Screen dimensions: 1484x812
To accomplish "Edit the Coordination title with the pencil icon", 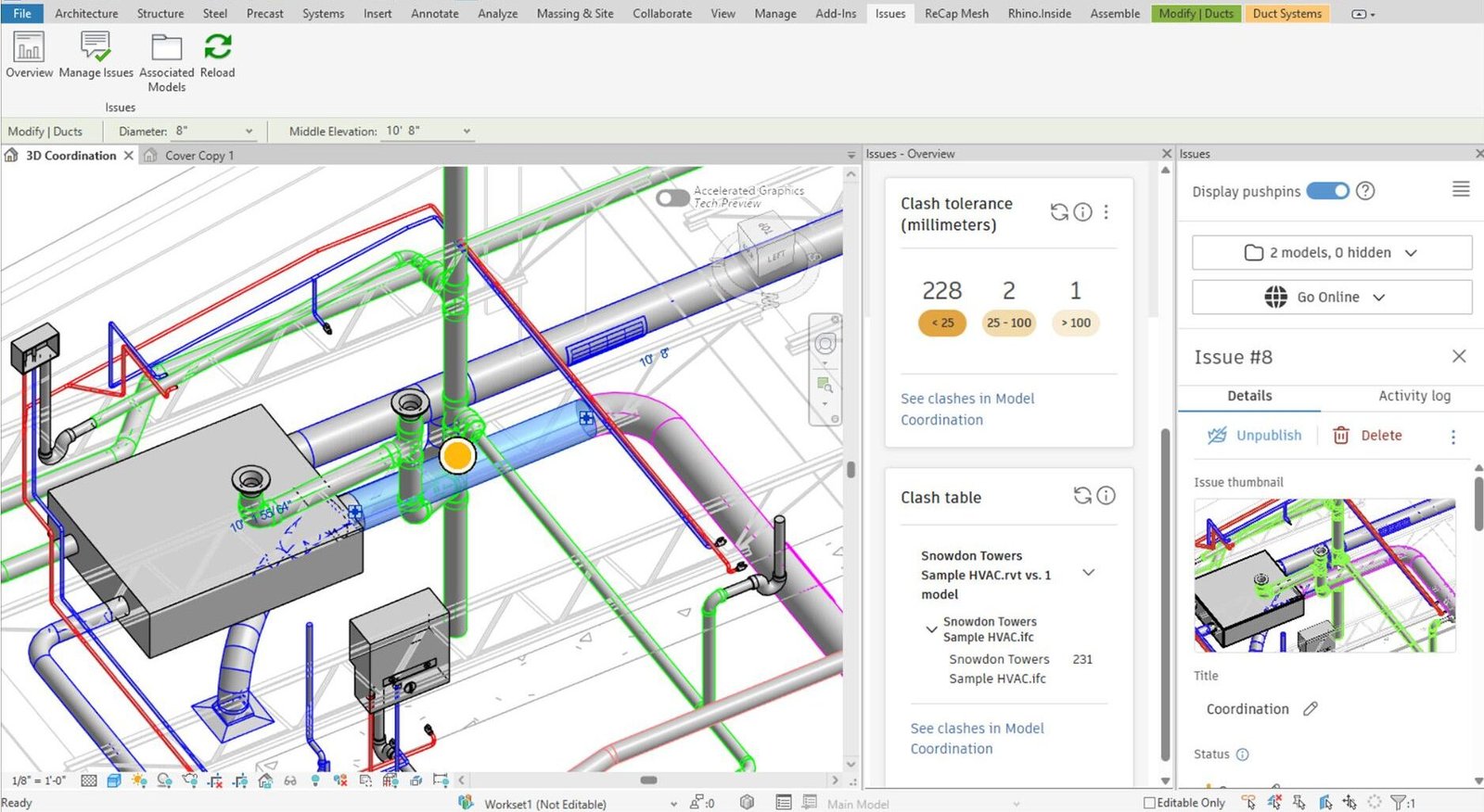I will point(1310,709).
